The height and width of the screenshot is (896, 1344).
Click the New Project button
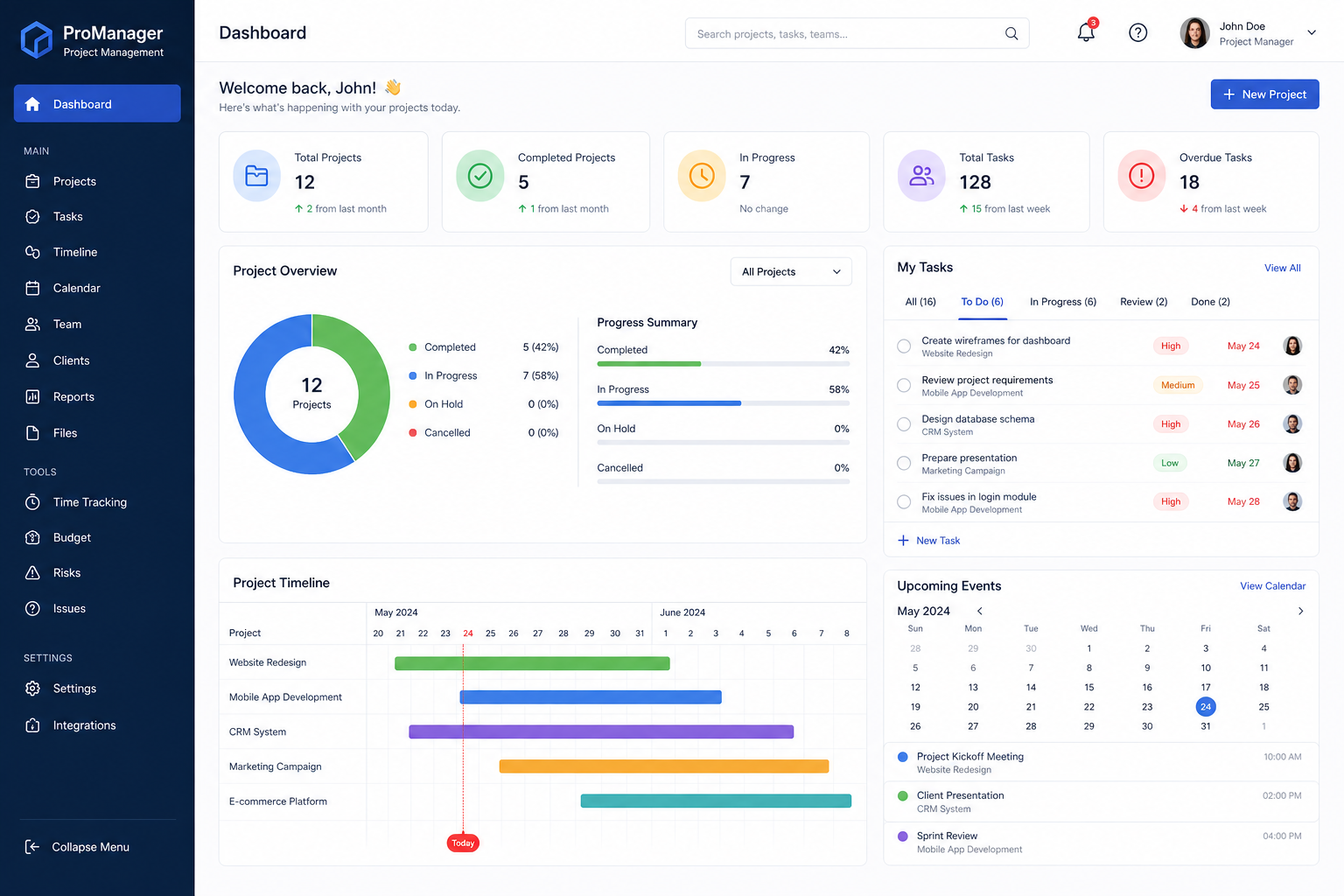click(1264, 94)
